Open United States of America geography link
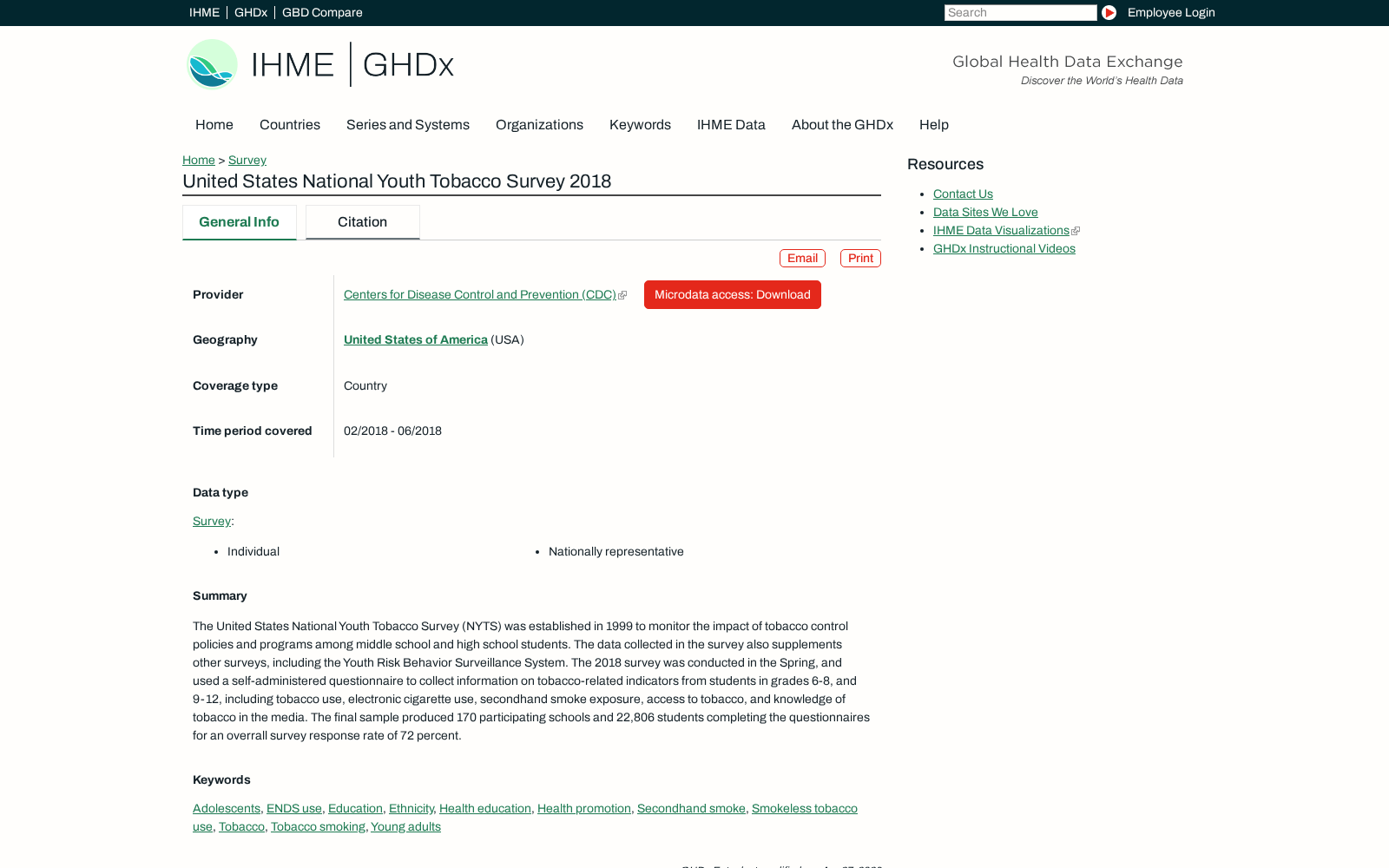Screen dimensions: 1389x868 click(x=416, y=339)
